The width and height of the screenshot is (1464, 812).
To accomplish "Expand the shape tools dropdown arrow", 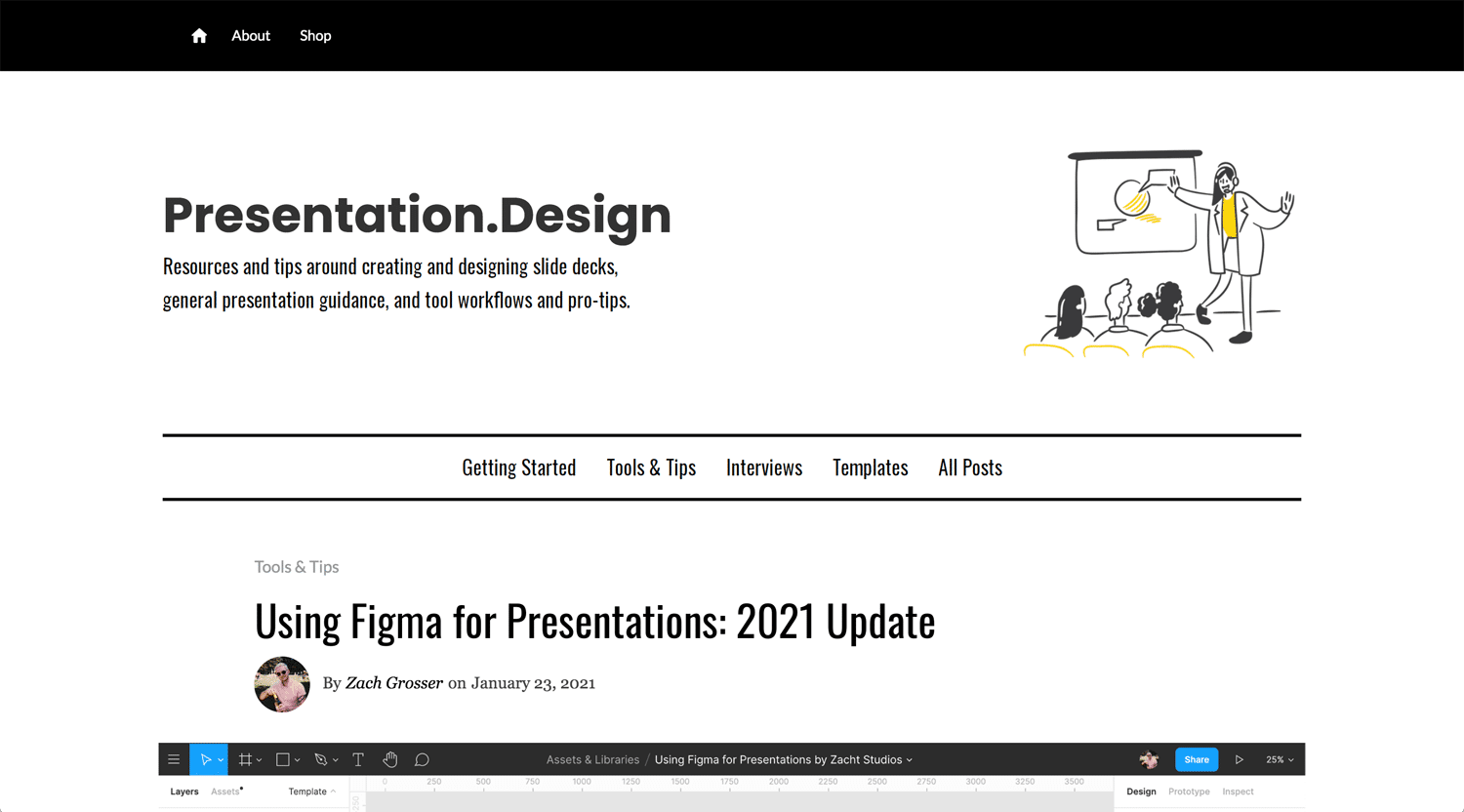I will pyautogui.click(x=298, y=760).
